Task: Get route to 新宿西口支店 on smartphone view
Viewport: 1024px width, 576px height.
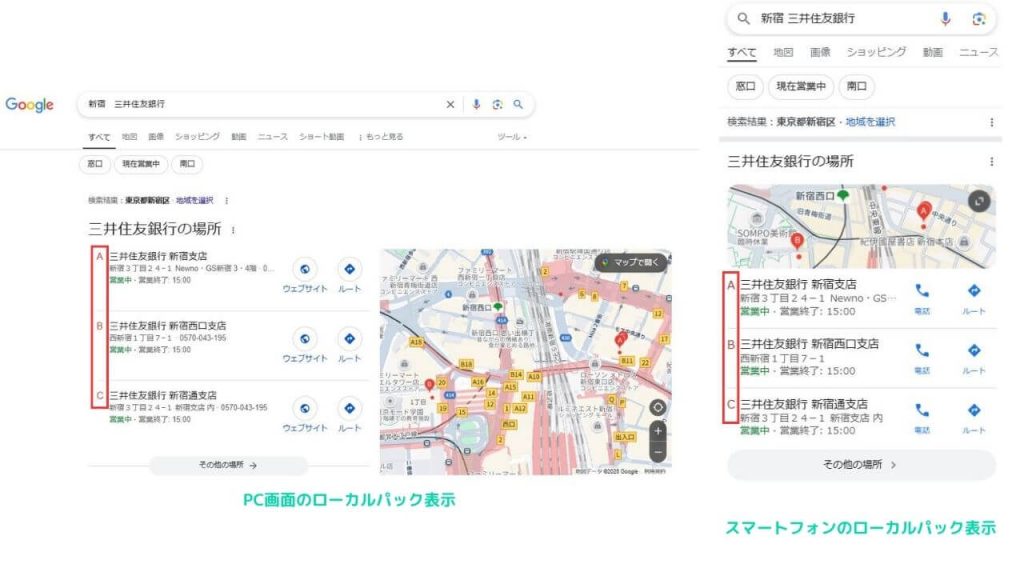Action: tap(974, 358)
